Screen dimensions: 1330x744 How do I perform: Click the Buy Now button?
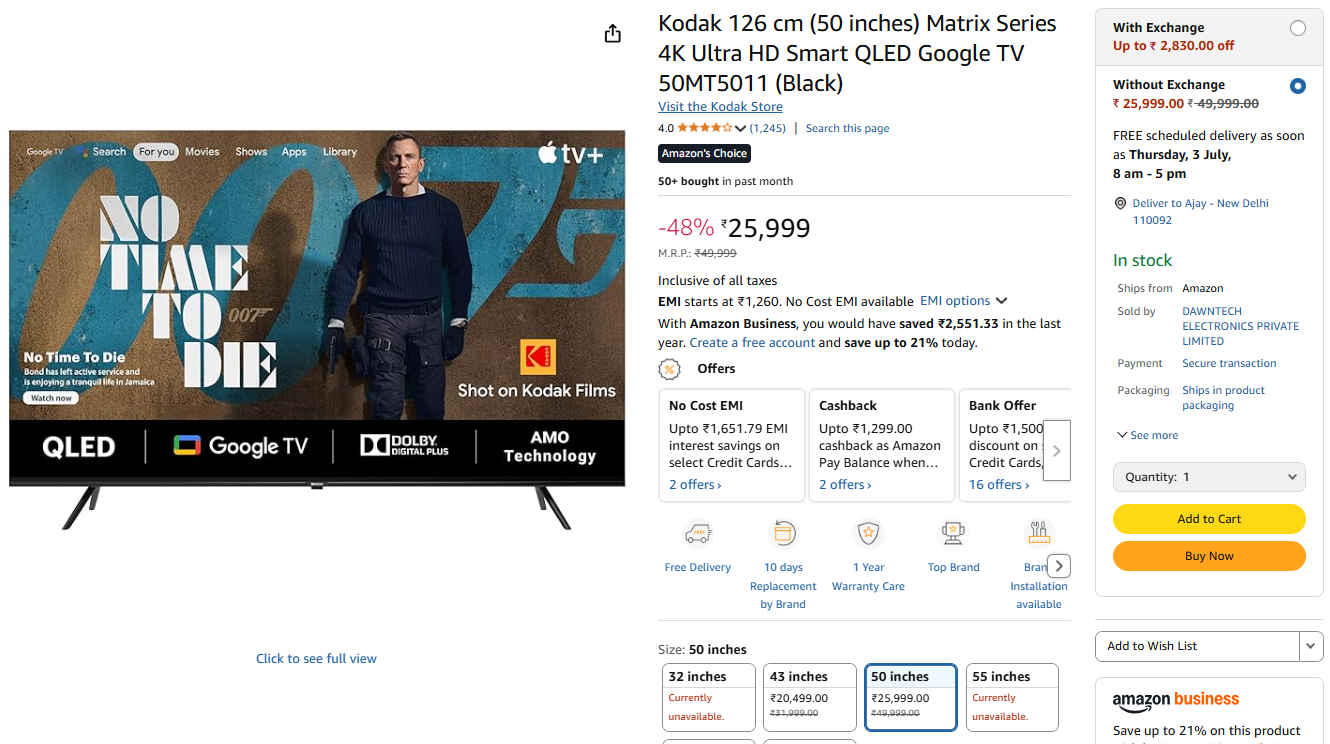tap(1209, 556)
